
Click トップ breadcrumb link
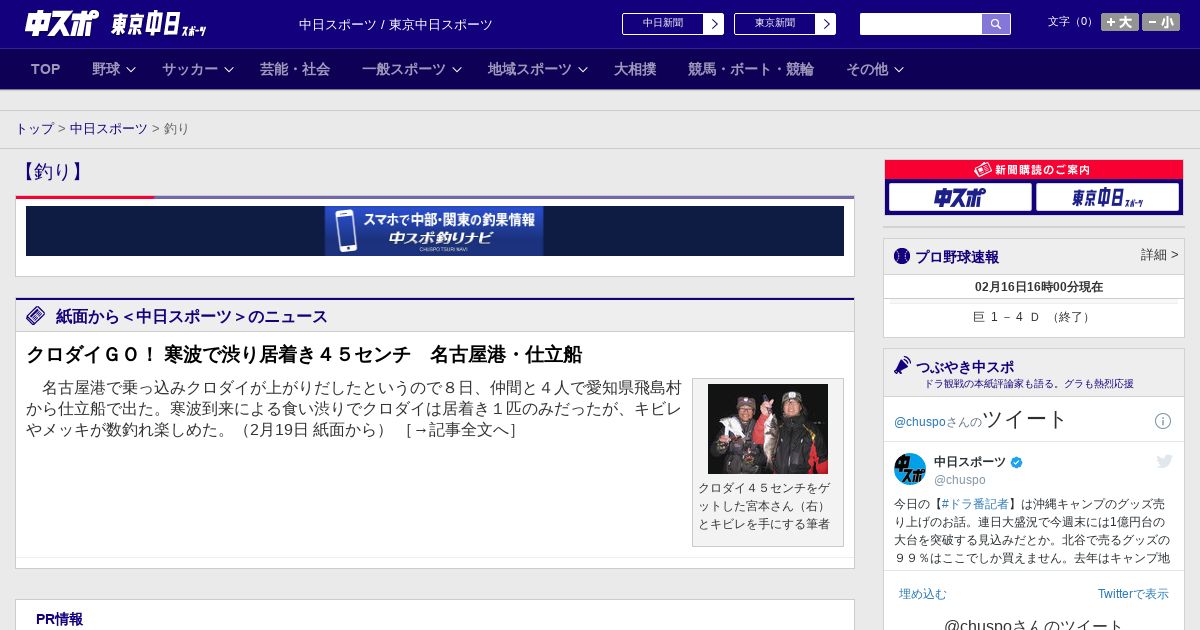34,129
